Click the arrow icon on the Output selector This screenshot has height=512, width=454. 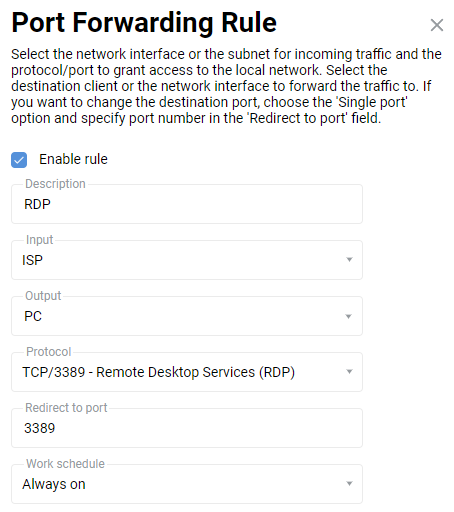348,316
